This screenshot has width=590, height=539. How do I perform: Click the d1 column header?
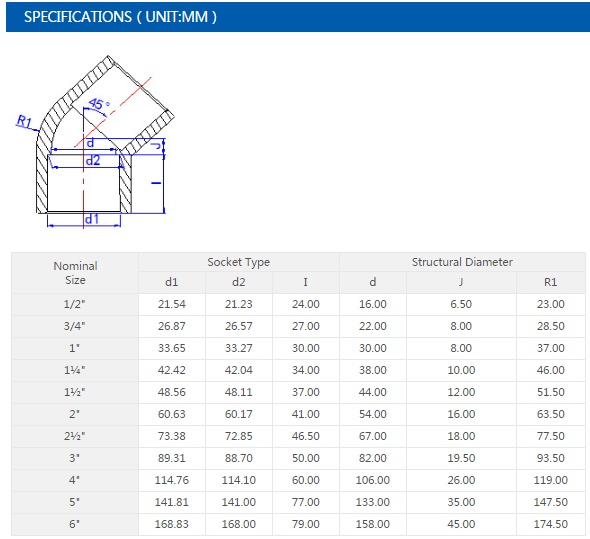[x=172, y=282]
